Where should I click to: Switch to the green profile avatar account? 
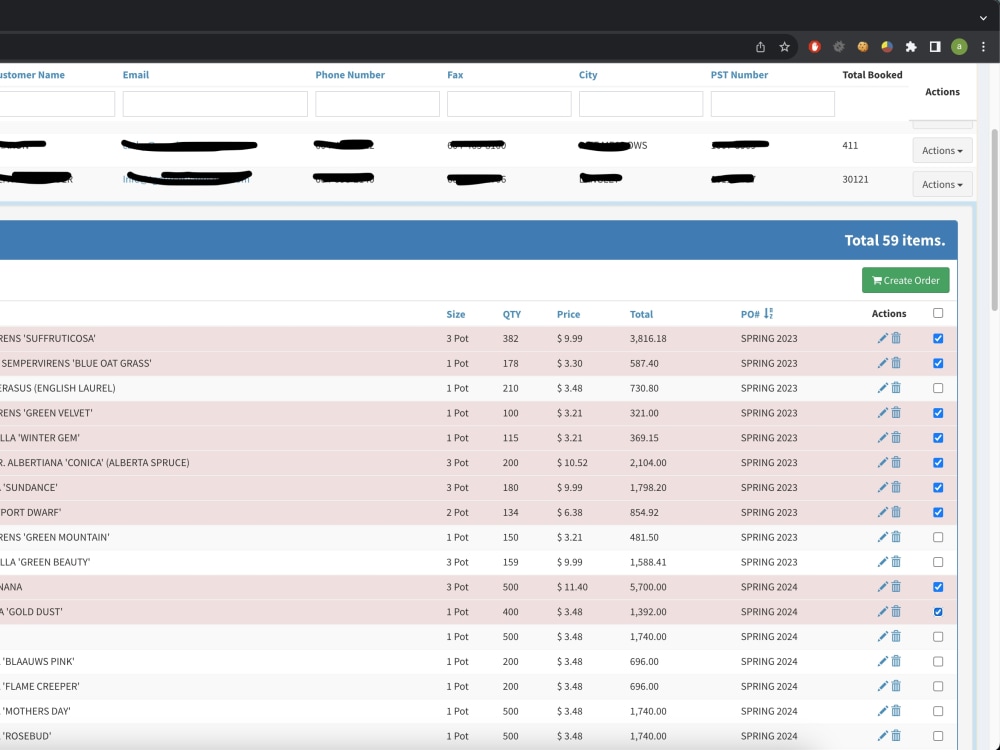pos(959,46)
